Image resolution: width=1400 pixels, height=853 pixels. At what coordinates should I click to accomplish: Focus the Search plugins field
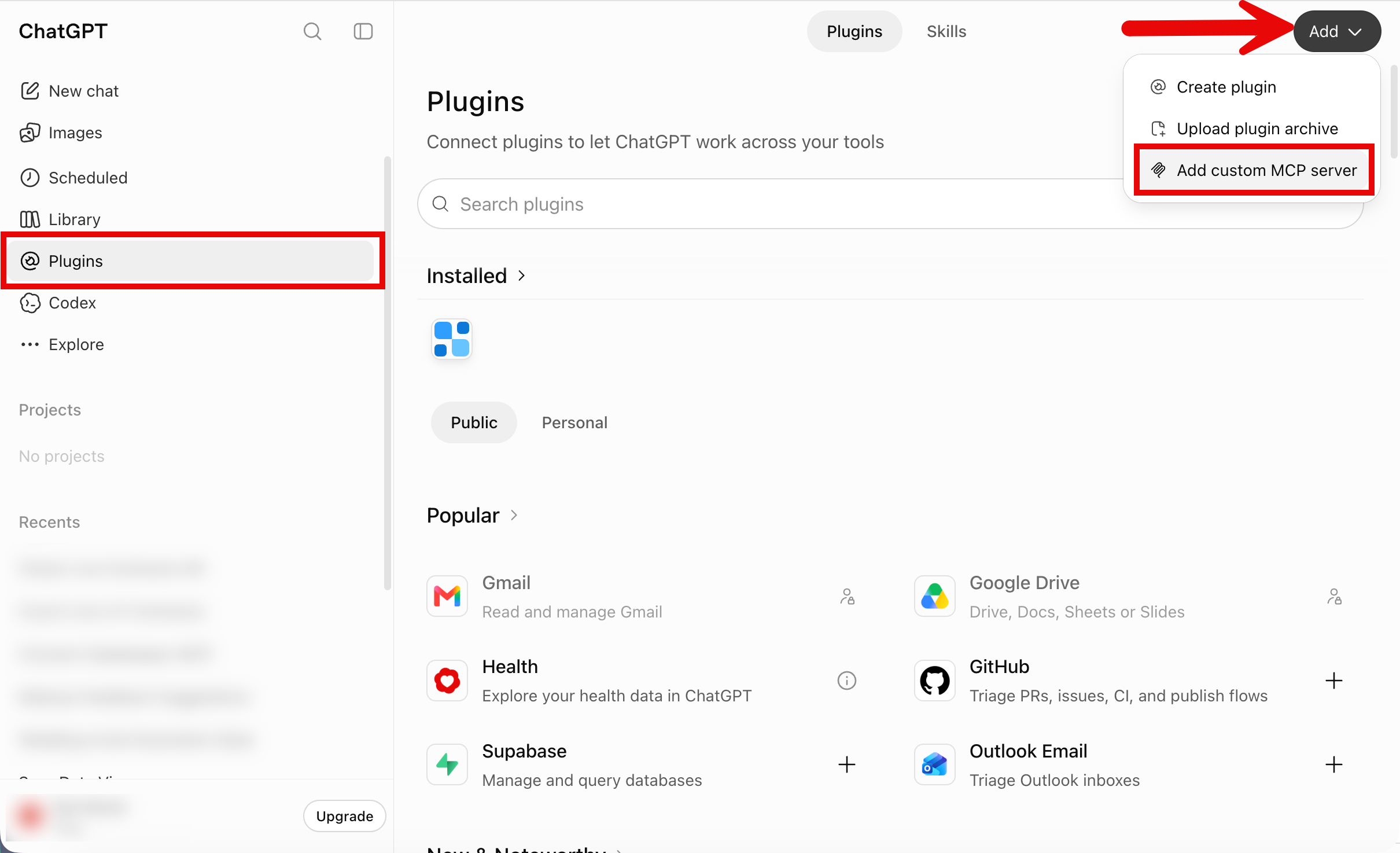[x=891, y=204]
